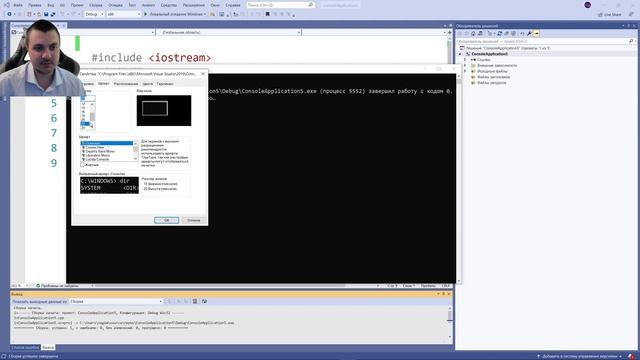The image size is (640, 360).
Task: Select the DejaVu Sans Mono font
Action: click(x=107, y=151)
